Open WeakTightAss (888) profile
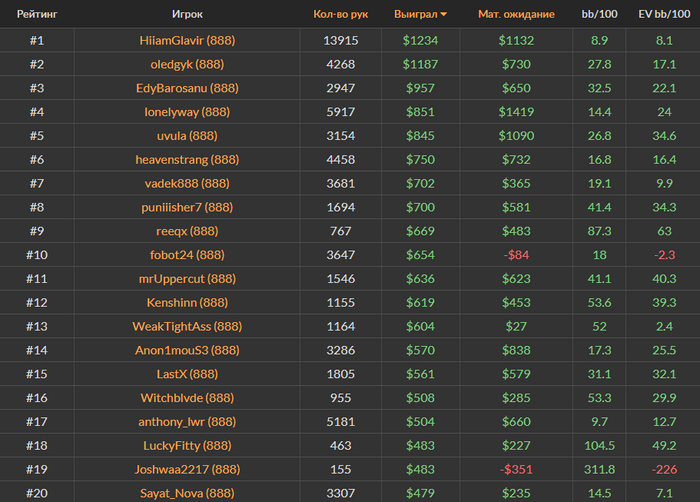 tap(187, 327)
